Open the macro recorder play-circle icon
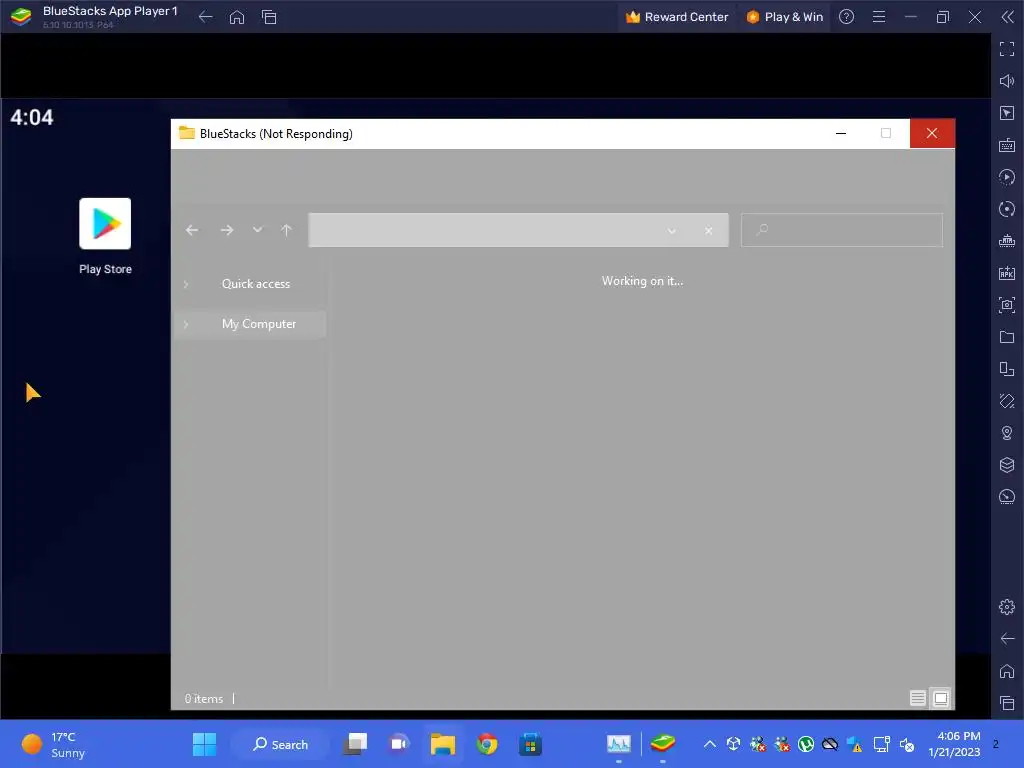Viewport: 1024px width, 768px height. click(x=1006, y=177)
